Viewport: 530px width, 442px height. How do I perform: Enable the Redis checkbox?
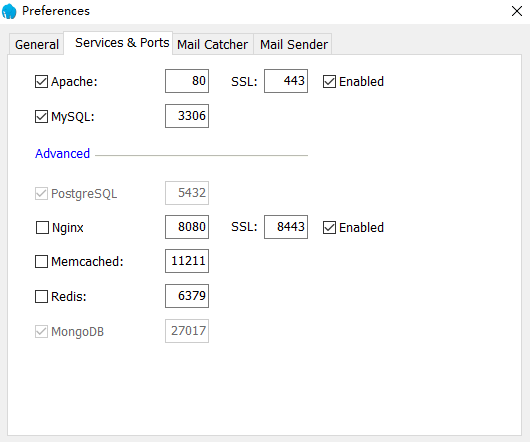41,297
